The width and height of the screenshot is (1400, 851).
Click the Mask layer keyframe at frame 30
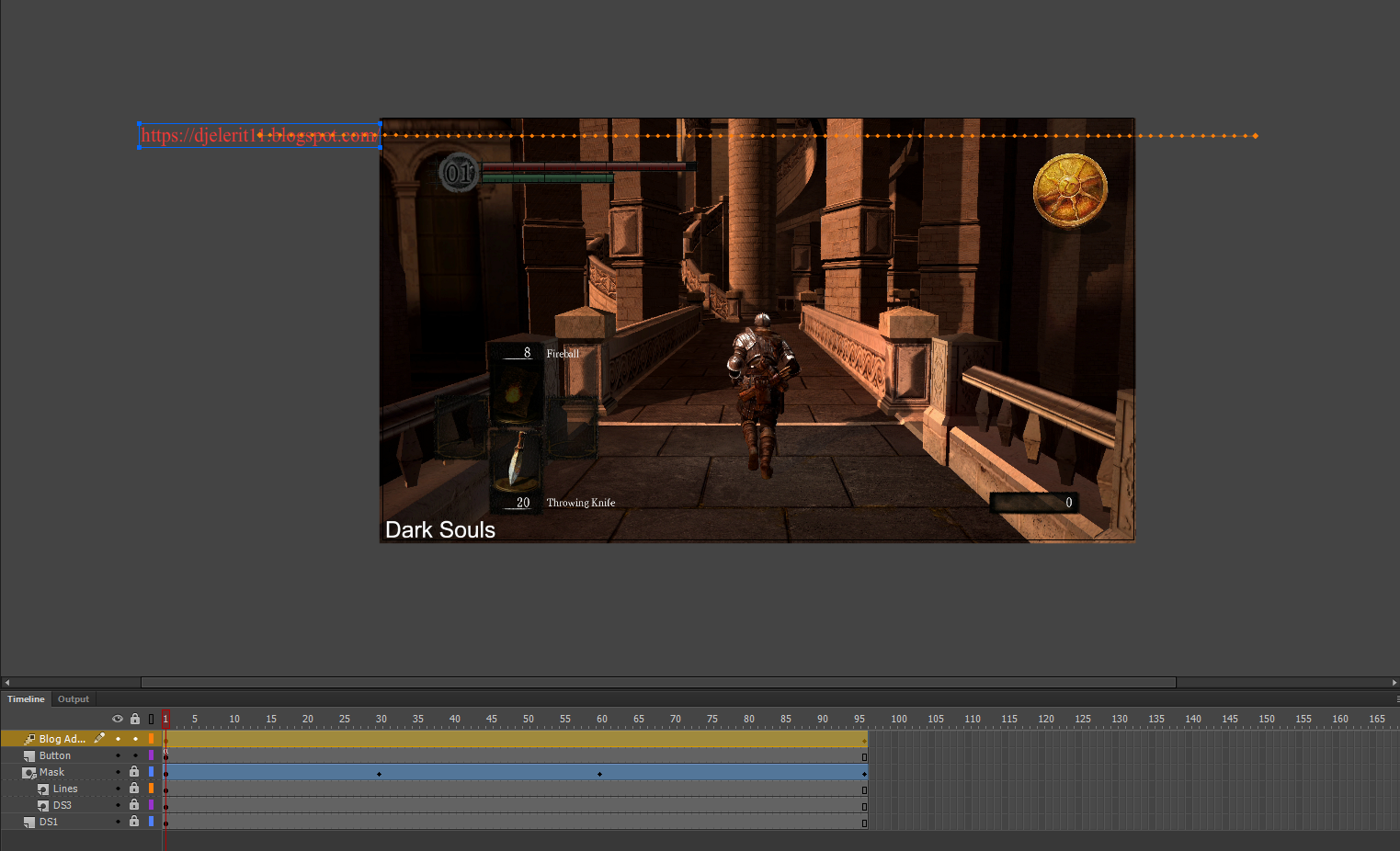coord(380,774)
